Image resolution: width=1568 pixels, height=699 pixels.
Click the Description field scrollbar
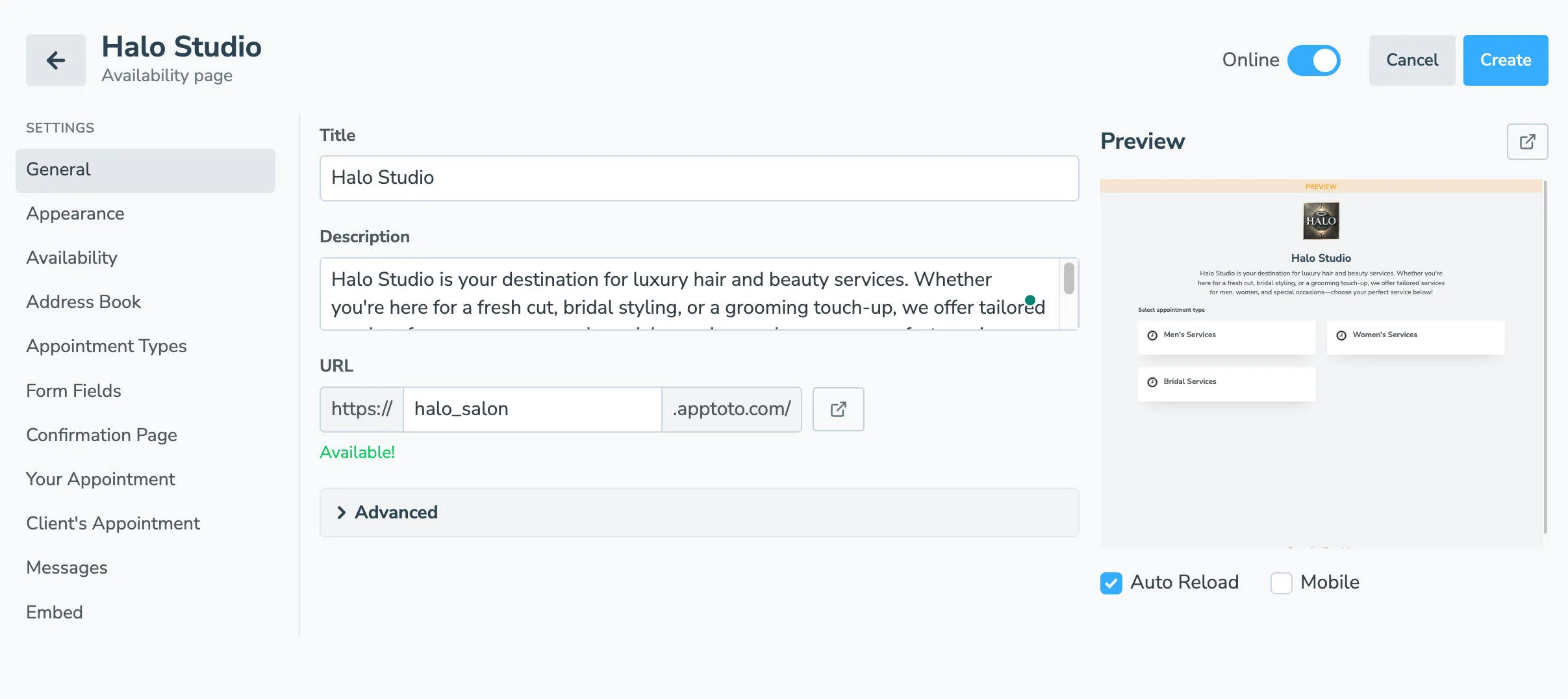[x=1069, y=278]
